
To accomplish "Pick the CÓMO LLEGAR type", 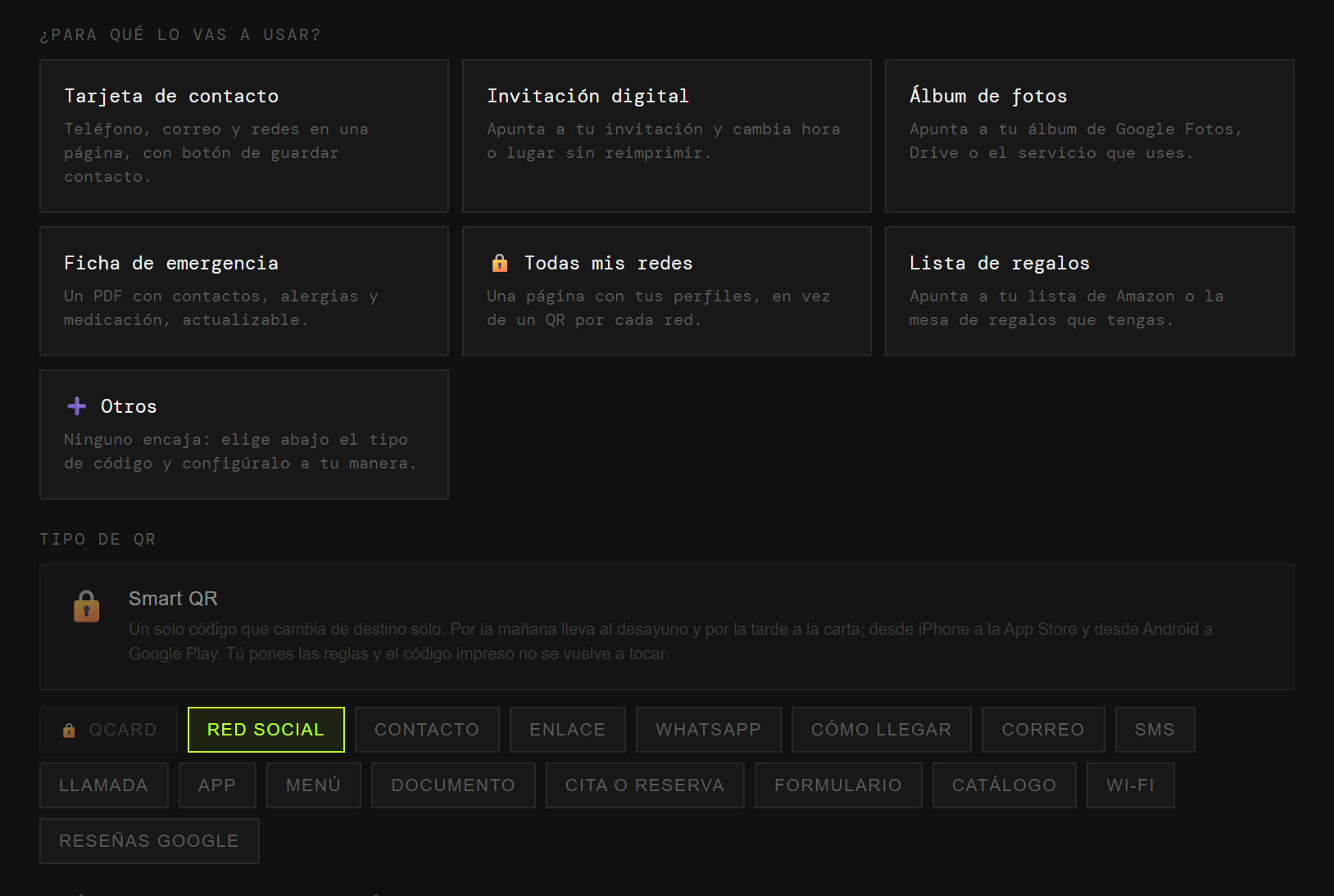I will pyautogui.click(x=882, y=730).
